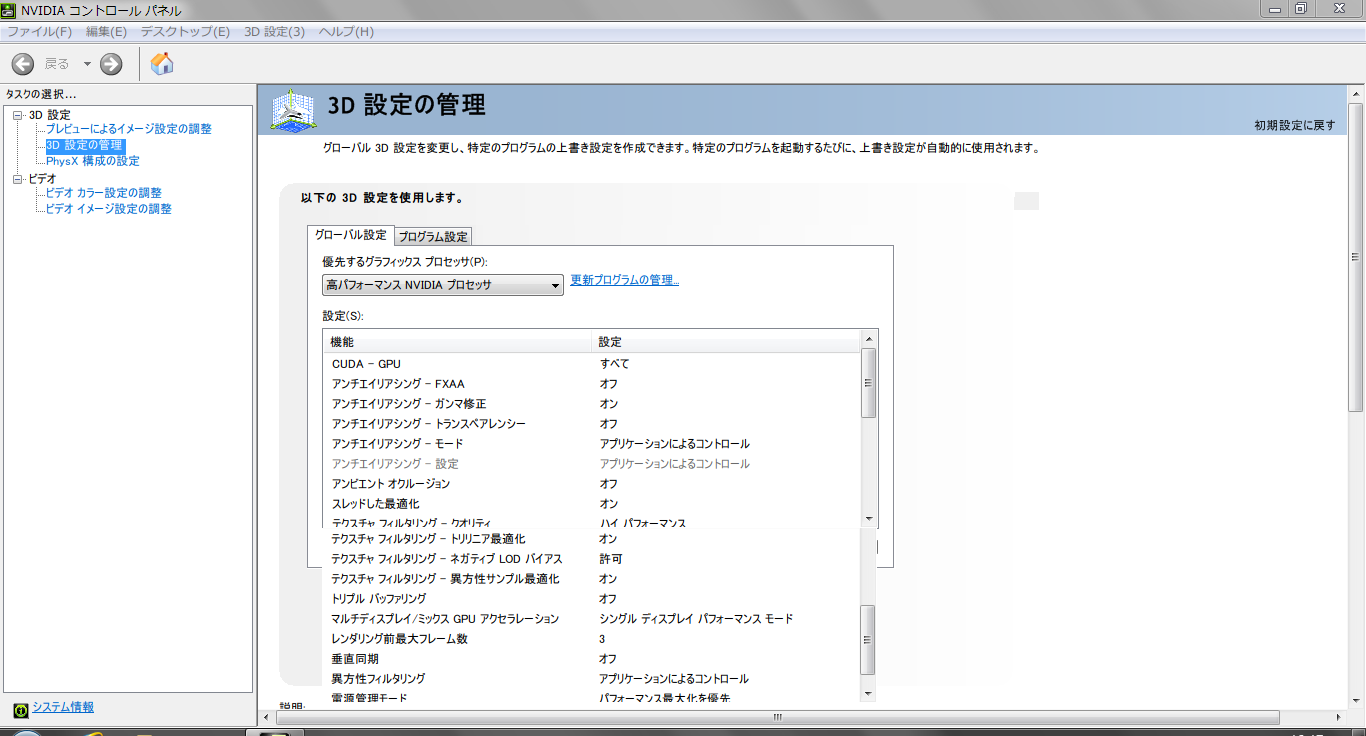Click the settings list vertical scrollbar thumb
1366x736 pixels.
pos(869,382)
